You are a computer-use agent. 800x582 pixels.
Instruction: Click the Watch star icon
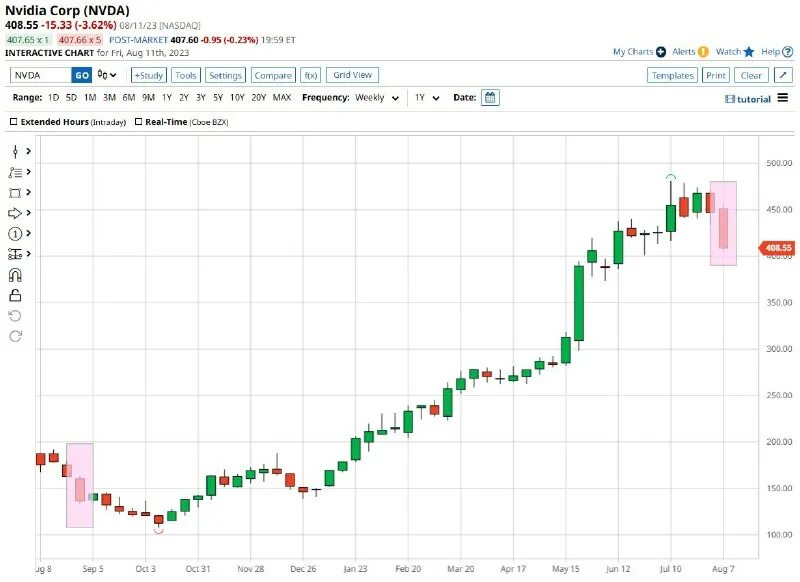(x=748, y=52)
